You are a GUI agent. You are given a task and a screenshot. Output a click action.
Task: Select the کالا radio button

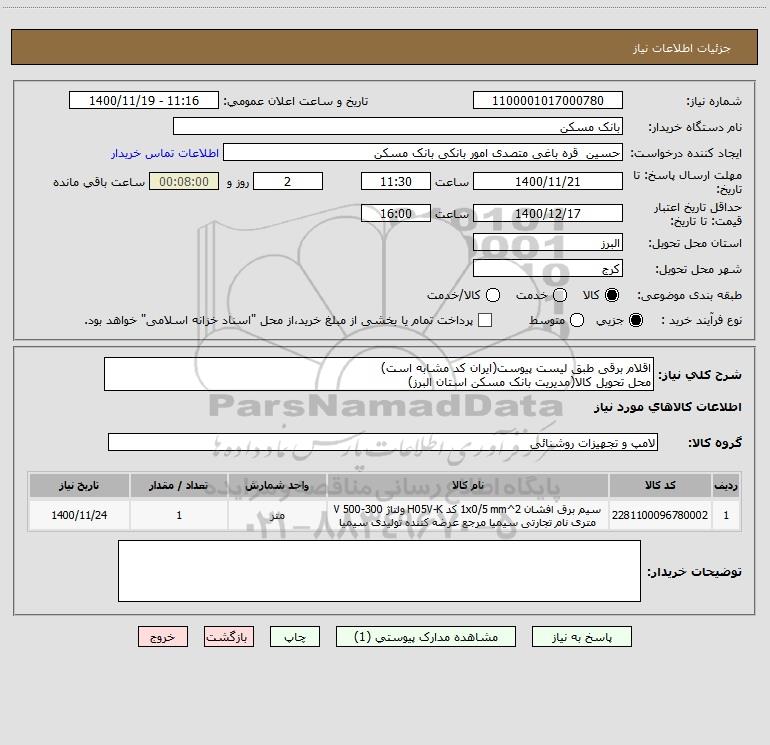coord(612,295)
